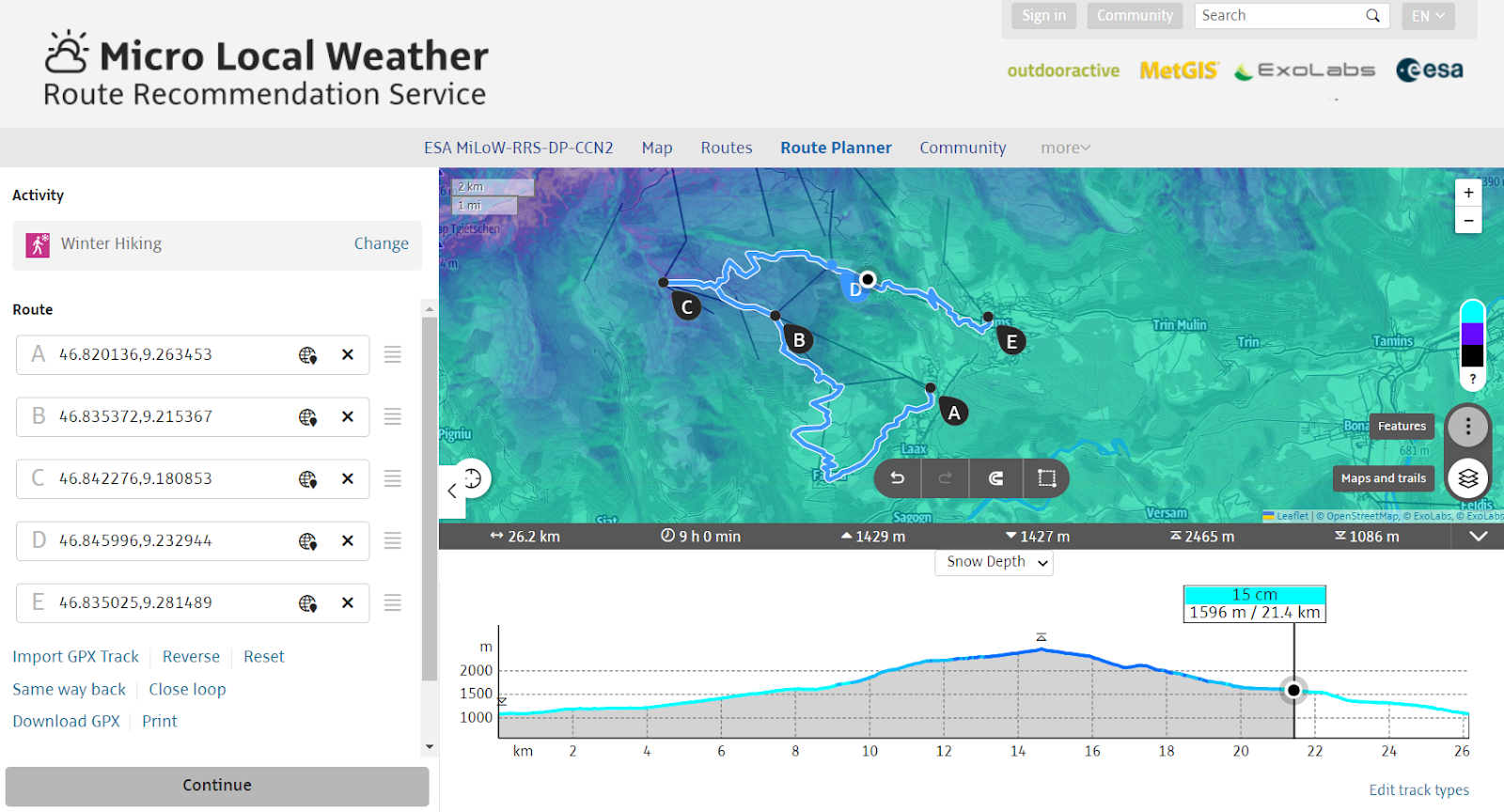Go to the Map tab
Viewport: 1504px width, 812px height.
tap(657, 148)
